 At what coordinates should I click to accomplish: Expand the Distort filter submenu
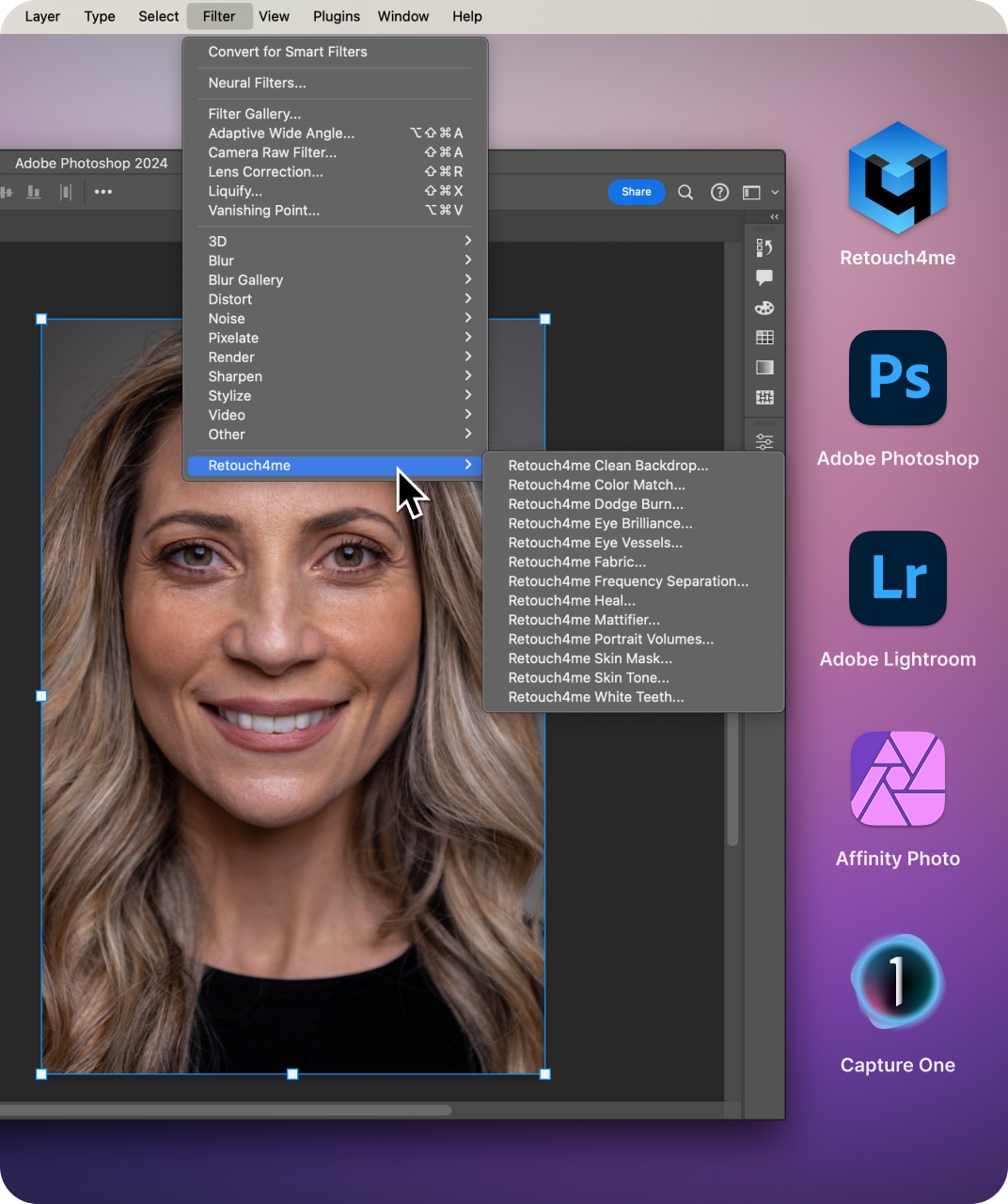pos(230,299)
